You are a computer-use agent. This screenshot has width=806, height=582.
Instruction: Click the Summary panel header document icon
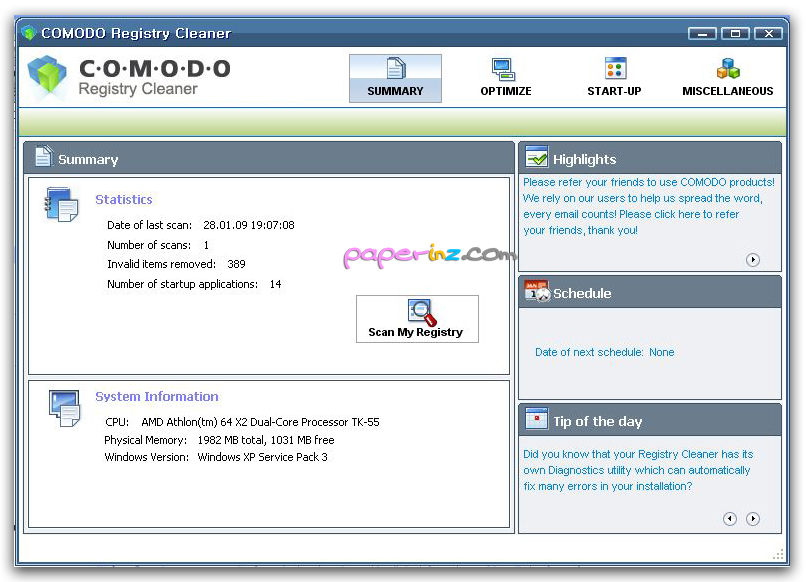point(43,156)
